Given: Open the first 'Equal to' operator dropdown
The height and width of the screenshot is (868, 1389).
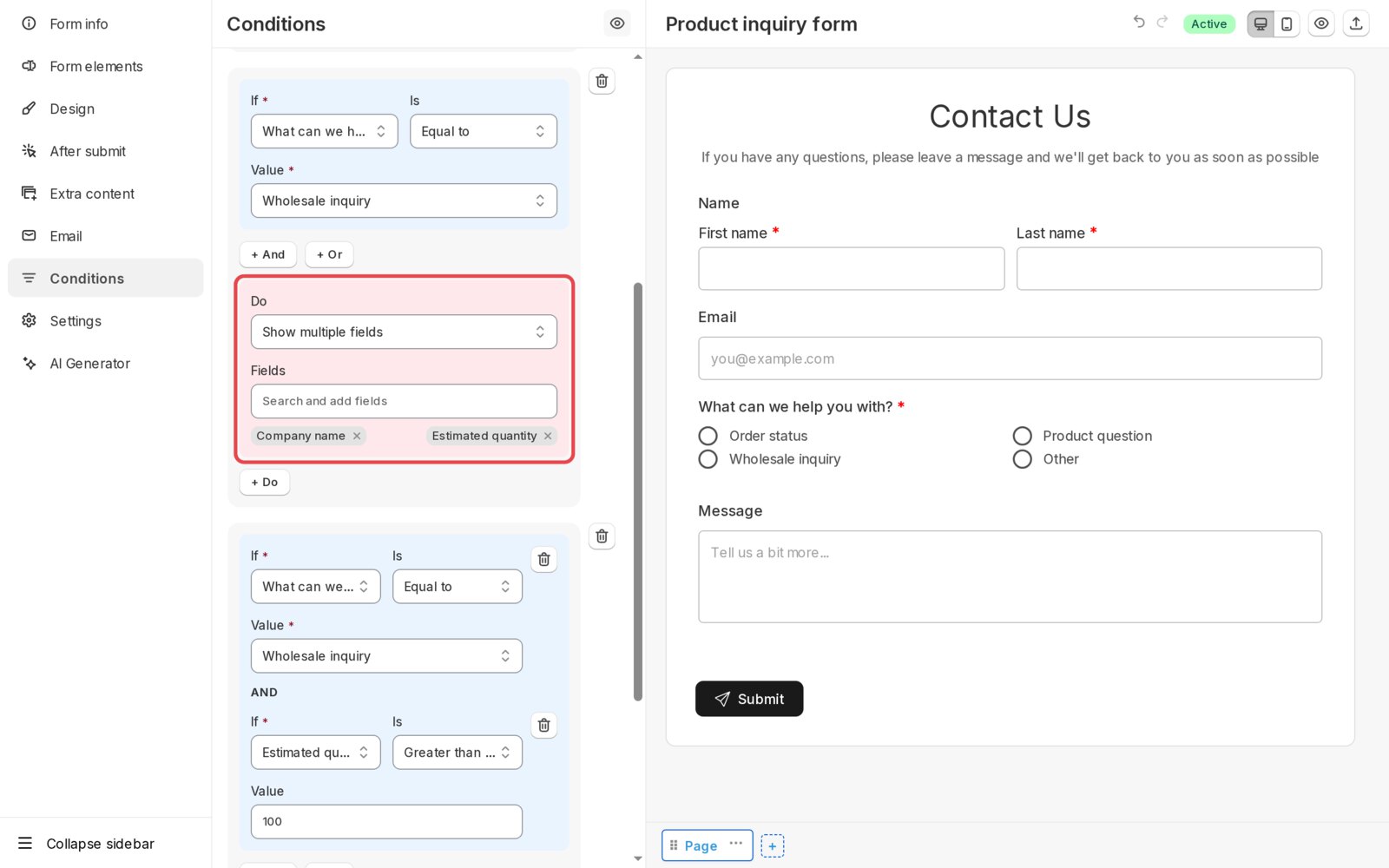Looking at the screenshot, I should click(x=484, y=131).
